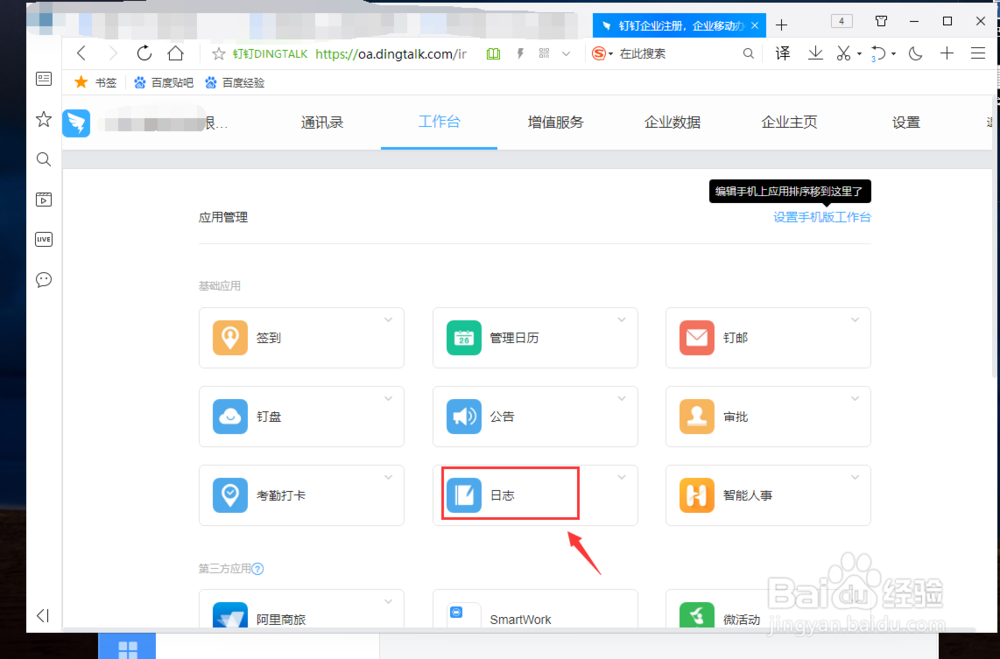Open the 阿里商旅 app icon
Image resolution: width=1000 pixels, height=659 pixels.
click(230, 616)
